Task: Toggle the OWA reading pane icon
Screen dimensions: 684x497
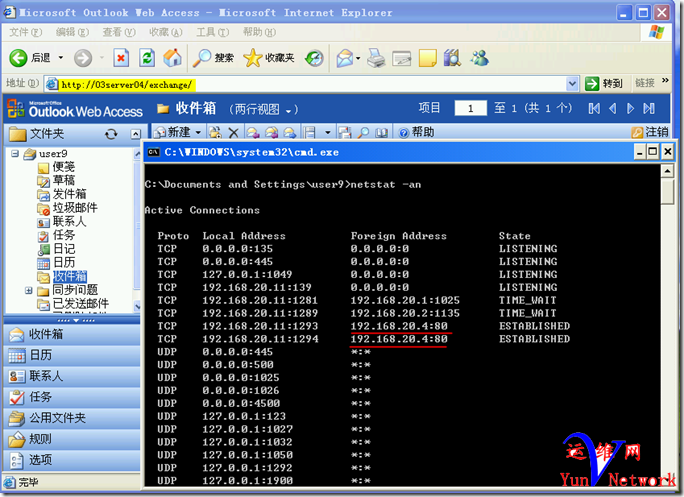Action: 310,132
